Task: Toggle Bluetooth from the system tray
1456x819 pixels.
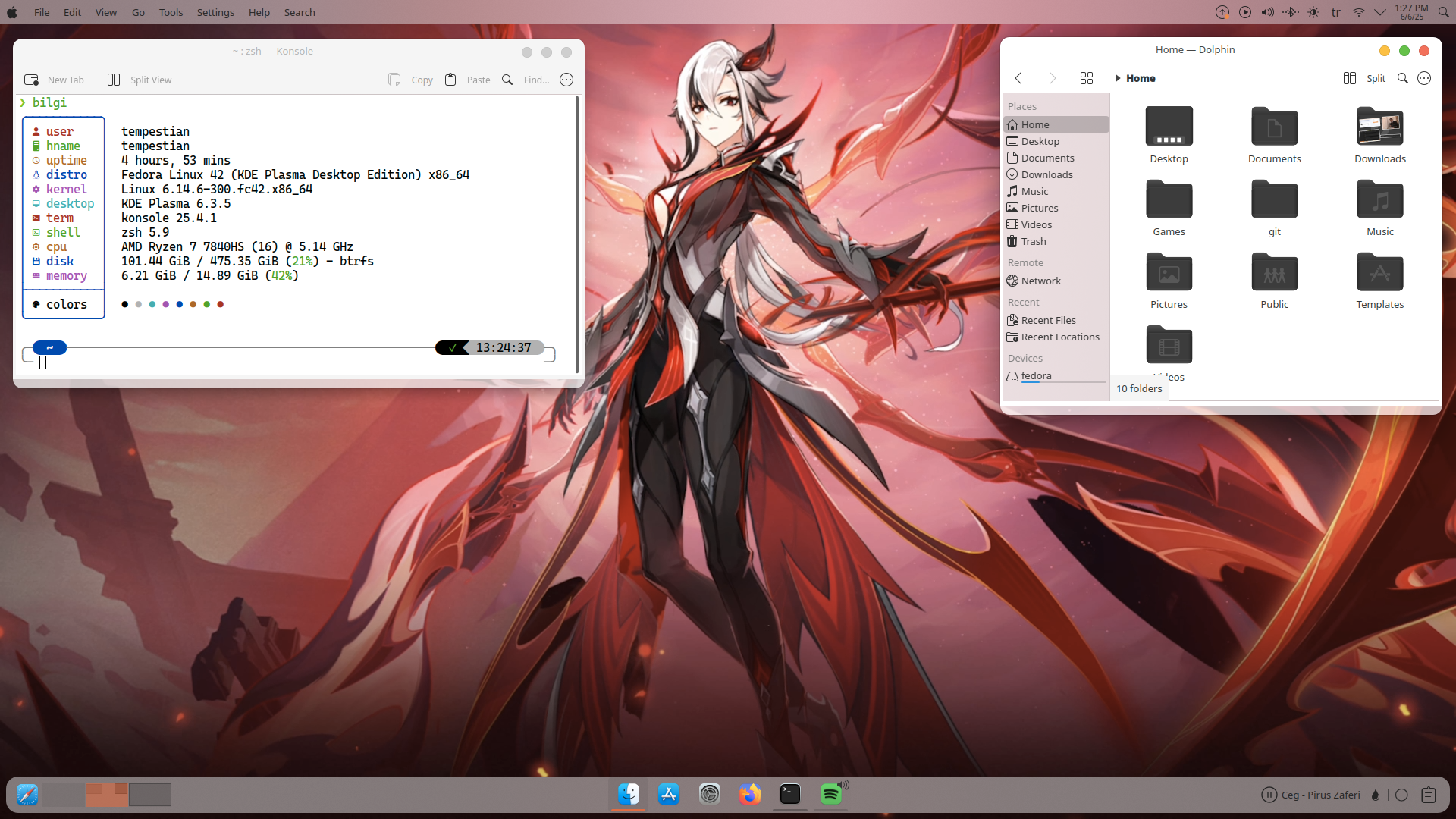Action: point(1291,12)
